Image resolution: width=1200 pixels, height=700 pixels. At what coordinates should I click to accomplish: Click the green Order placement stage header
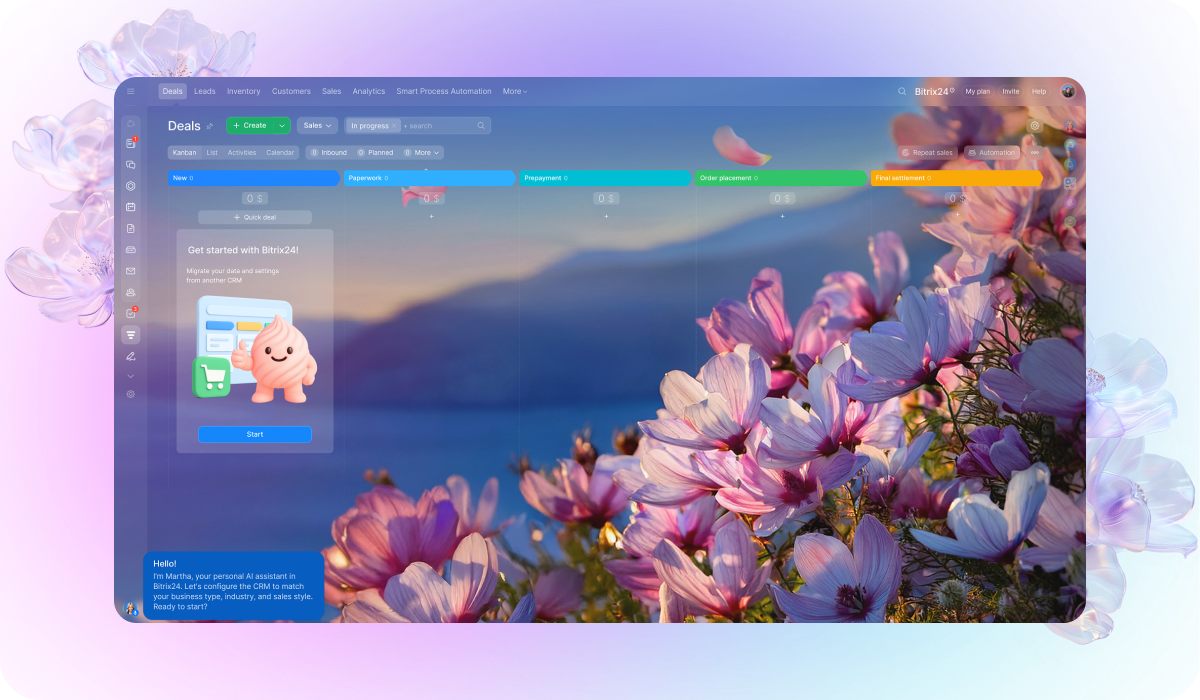click(x=780, y=178)
